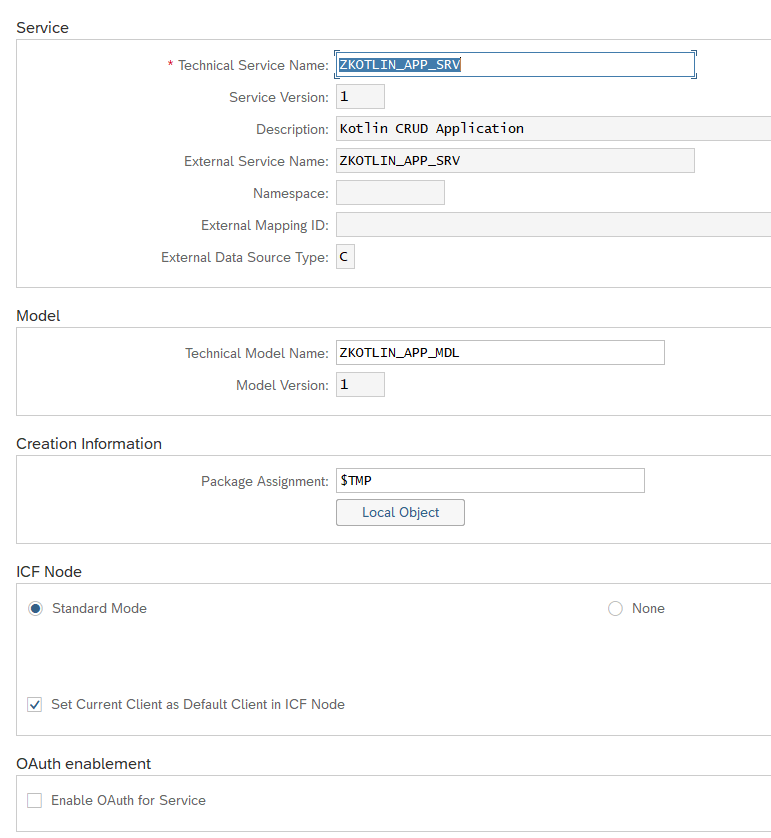
Task: Click the Technical Service Name input field
Action: coord(515,65)
